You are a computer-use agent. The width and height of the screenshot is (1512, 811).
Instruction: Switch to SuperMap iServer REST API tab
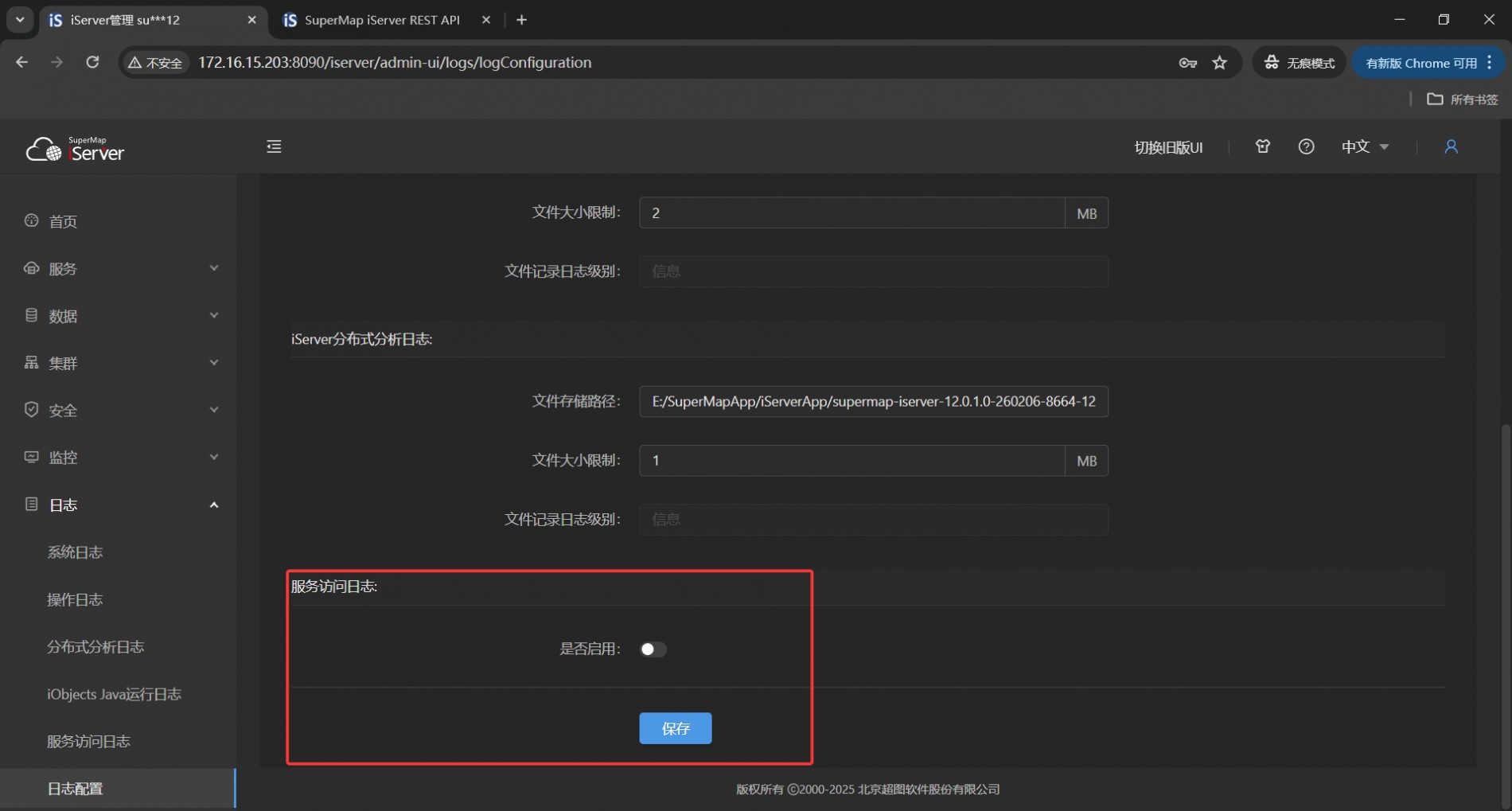[x=382, y=20]
